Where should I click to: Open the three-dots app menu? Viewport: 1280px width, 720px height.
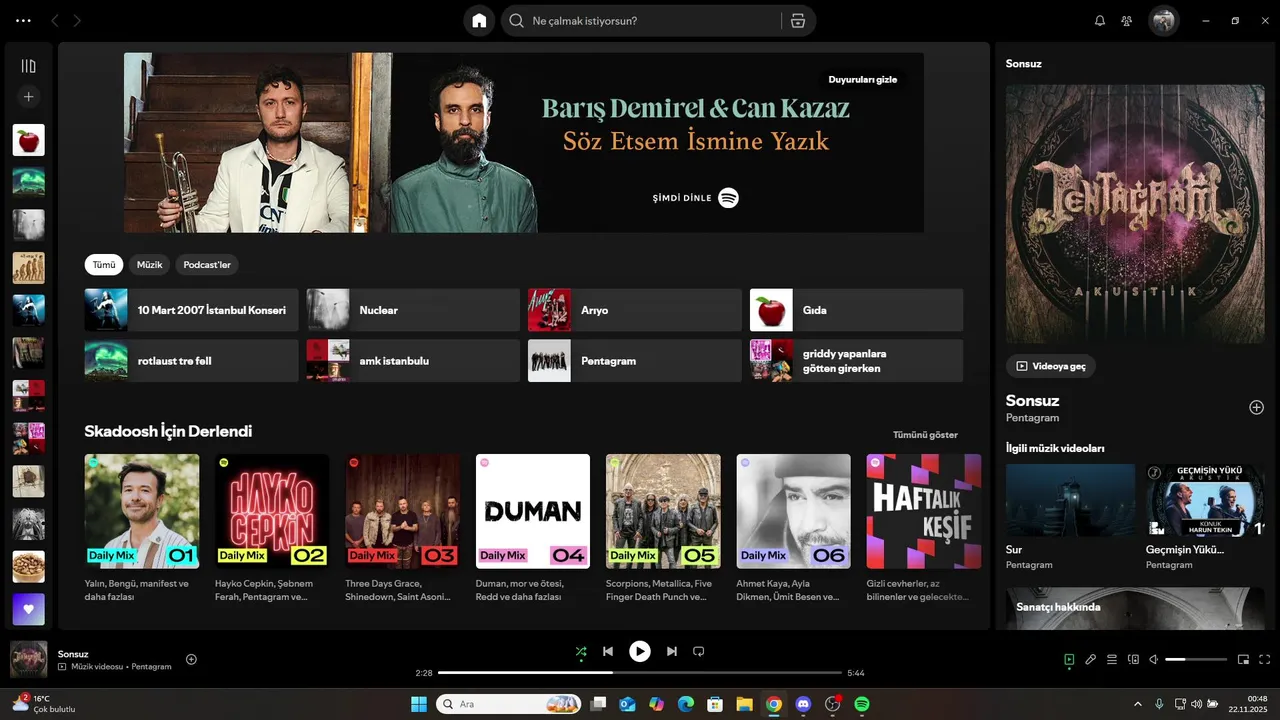point(23,20)
